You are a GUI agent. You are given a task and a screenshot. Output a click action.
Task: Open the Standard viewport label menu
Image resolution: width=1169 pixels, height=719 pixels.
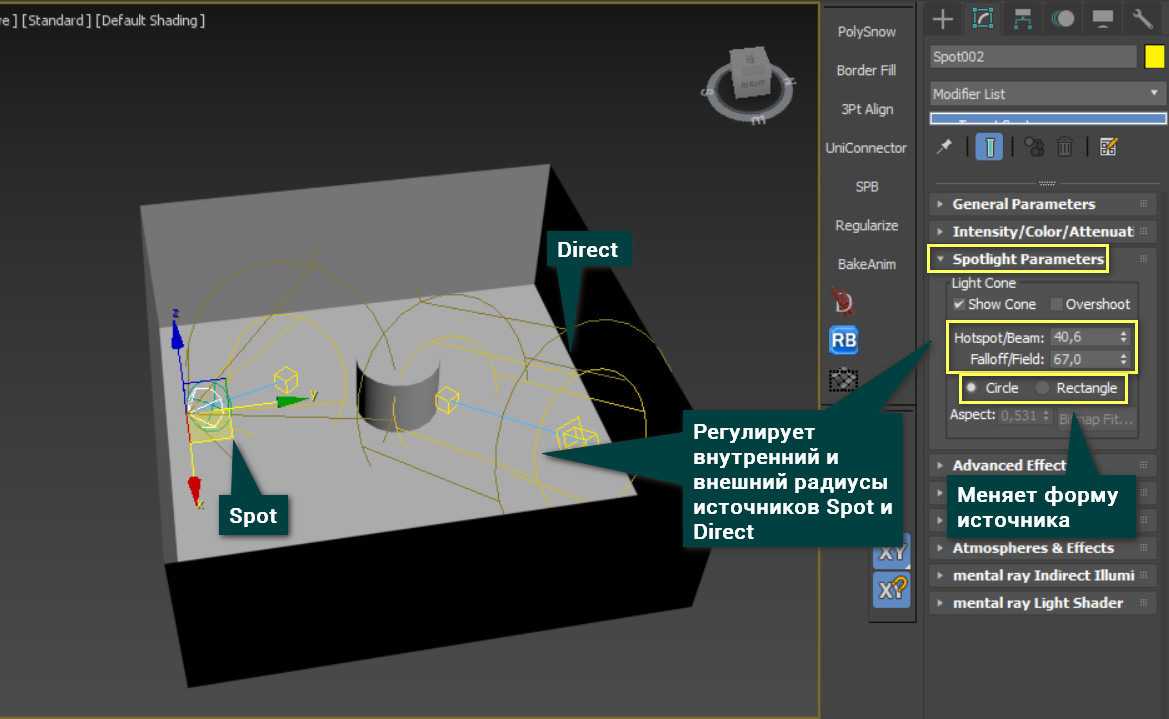pyautogui.click(x=56, y=20)
